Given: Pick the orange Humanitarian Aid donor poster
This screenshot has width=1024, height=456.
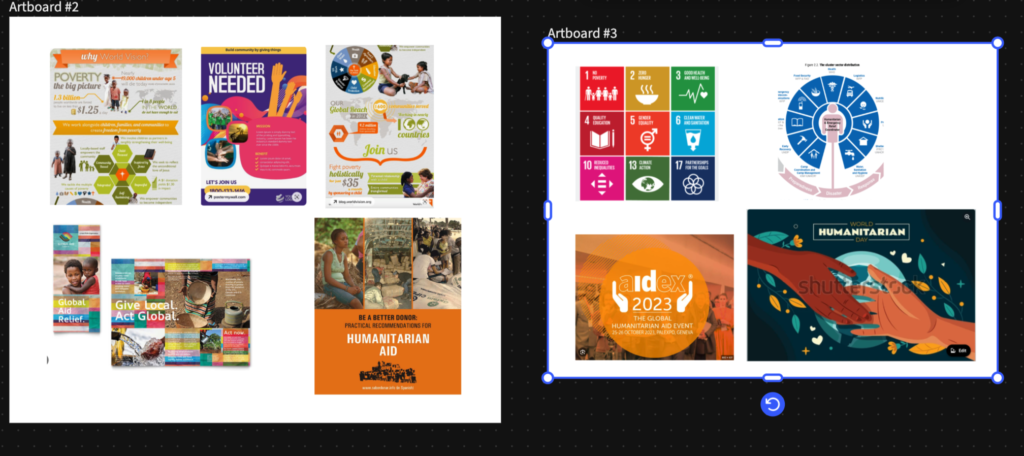Looking at the screenshot, I should [387, 306].
